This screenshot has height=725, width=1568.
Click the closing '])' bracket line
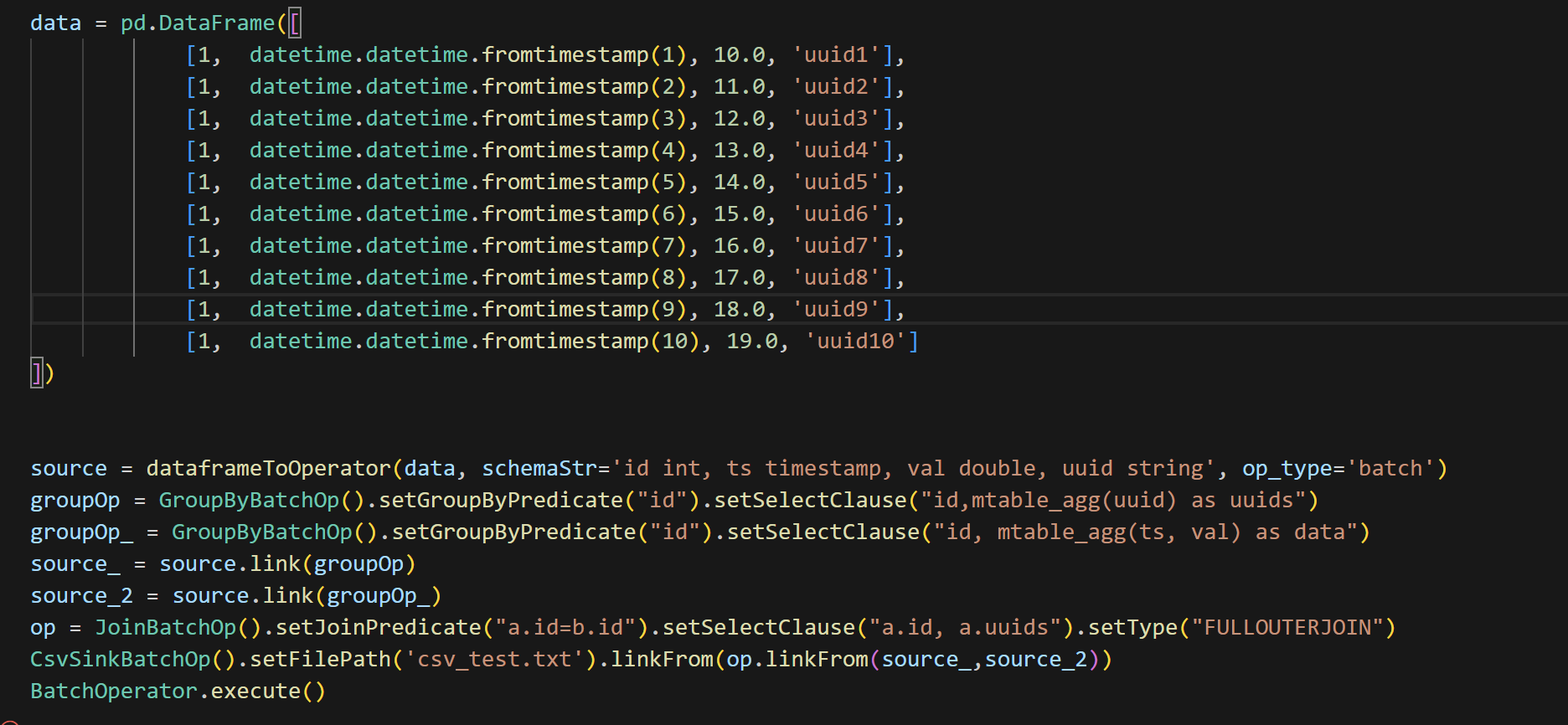[43, 373]
